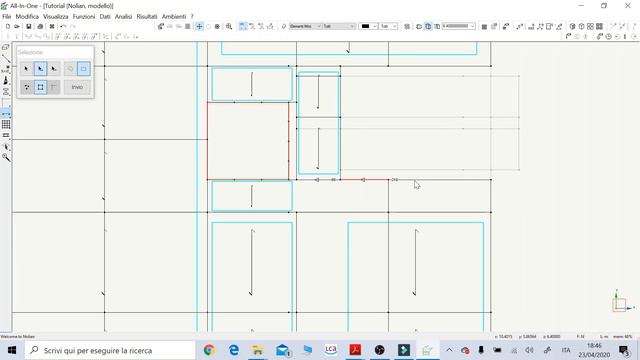The width and height of the screenshot is (640, 360).
Task: Open the Risultati menu
Action: [x=147, y=16]
